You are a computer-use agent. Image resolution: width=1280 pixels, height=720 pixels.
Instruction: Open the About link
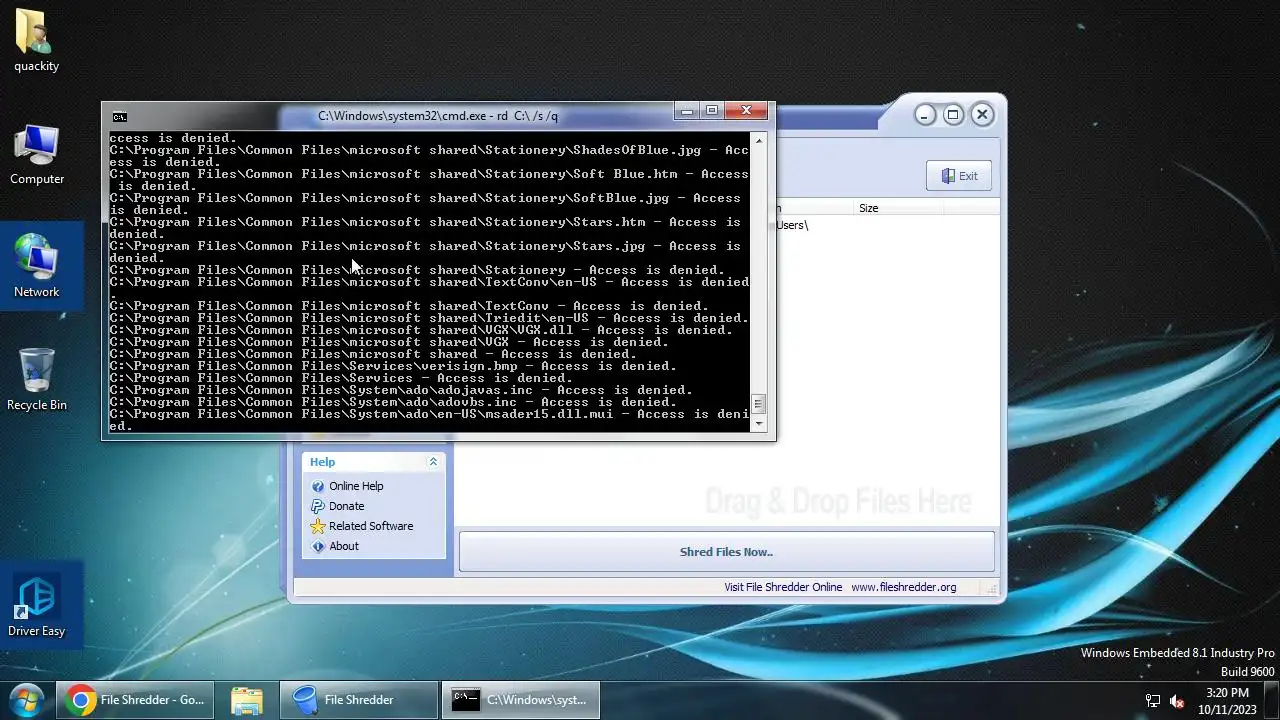click(x=344, y=546)
